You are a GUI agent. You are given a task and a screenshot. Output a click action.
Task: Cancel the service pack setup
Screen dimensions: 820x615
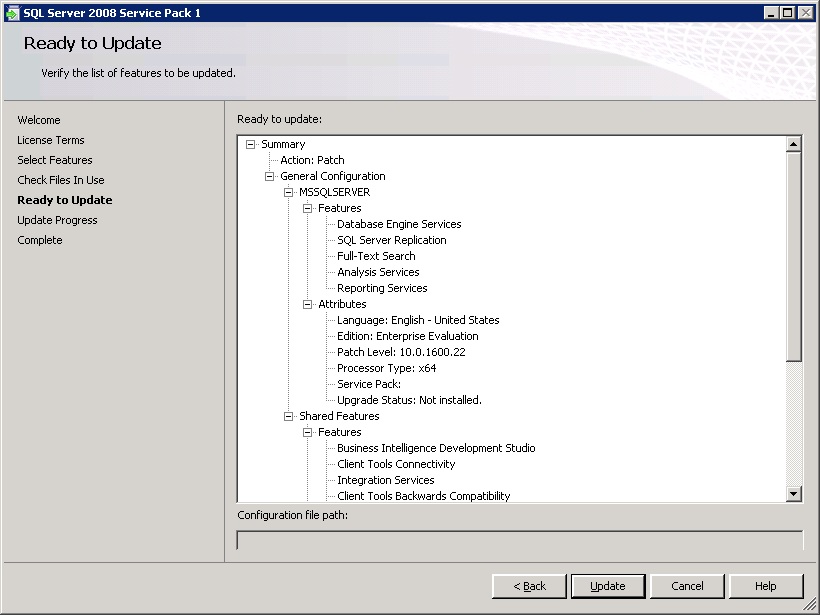coord(687,586)
